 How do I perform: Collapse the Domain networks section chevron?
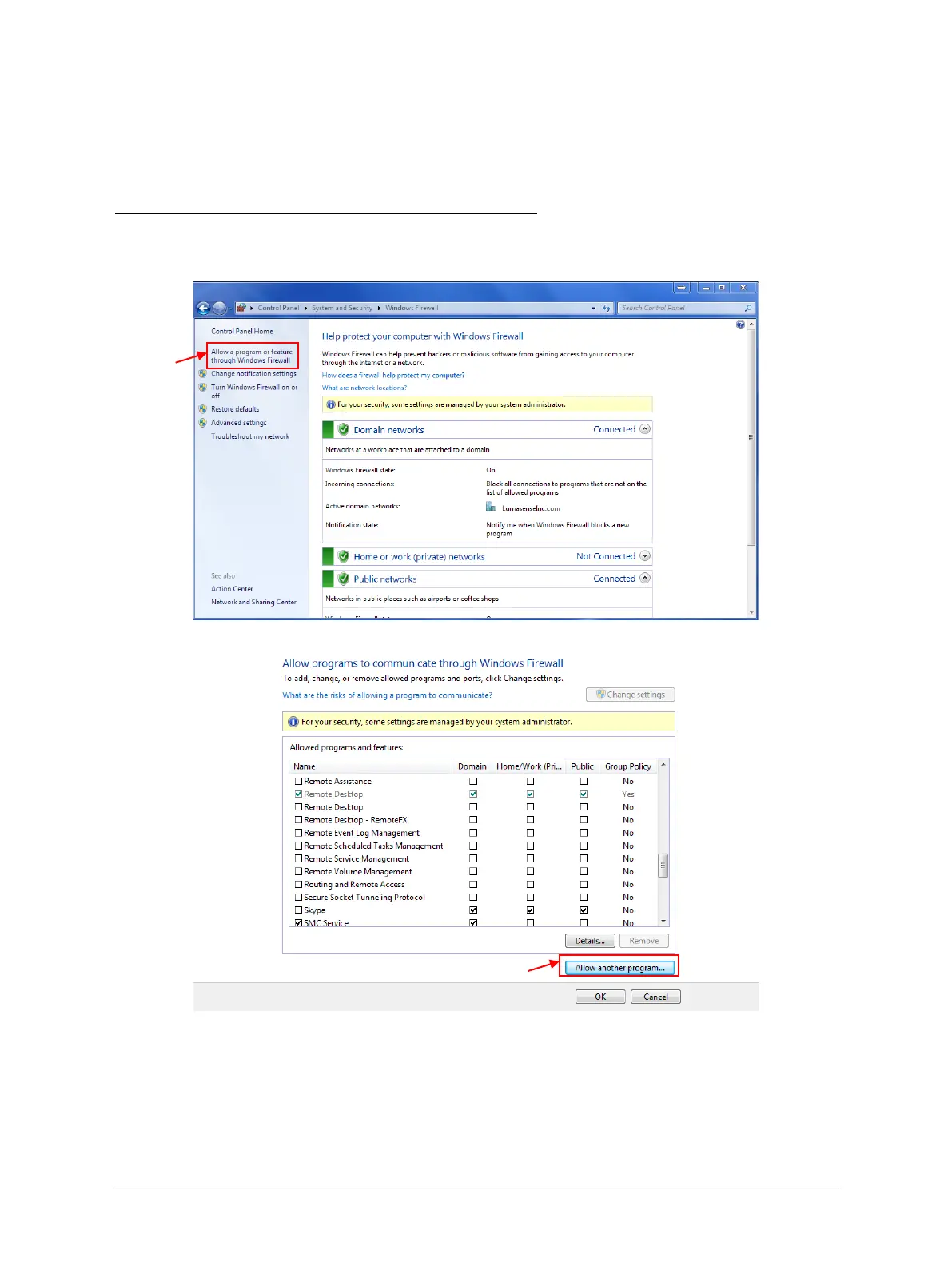pos(645,429)
